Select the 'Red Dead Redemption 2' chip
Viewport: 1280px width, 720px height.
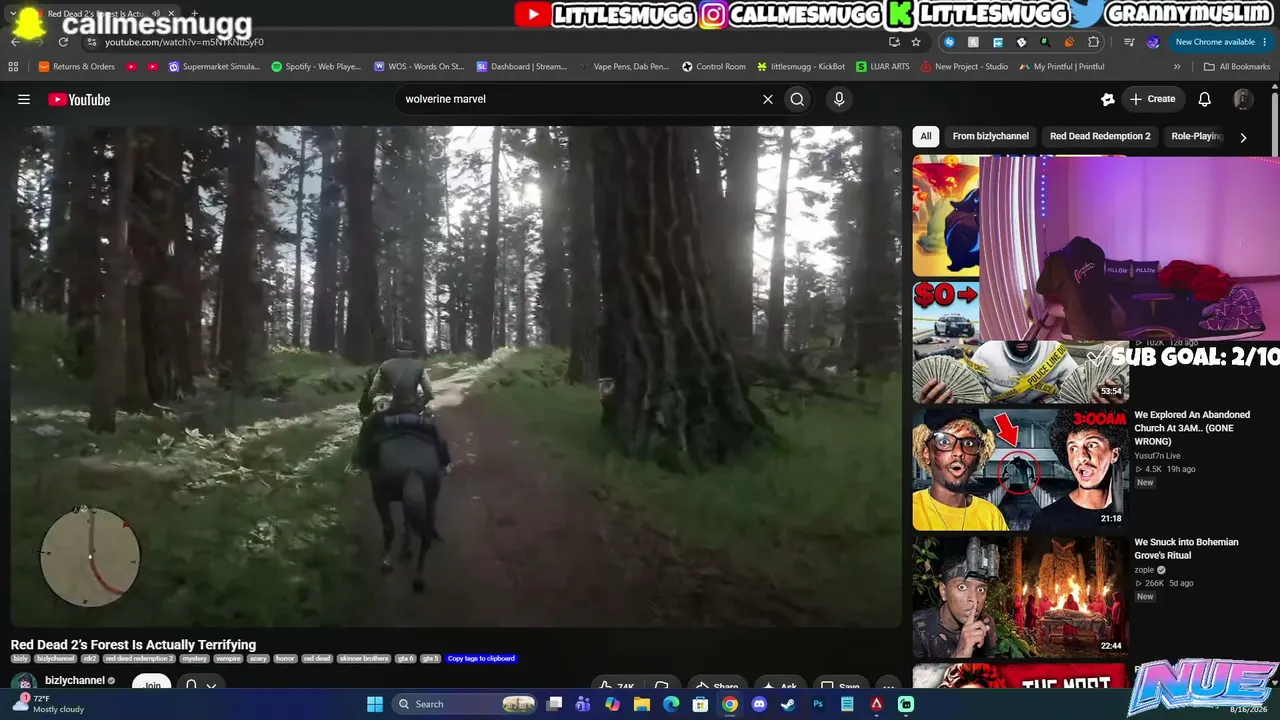(1100, 136)
